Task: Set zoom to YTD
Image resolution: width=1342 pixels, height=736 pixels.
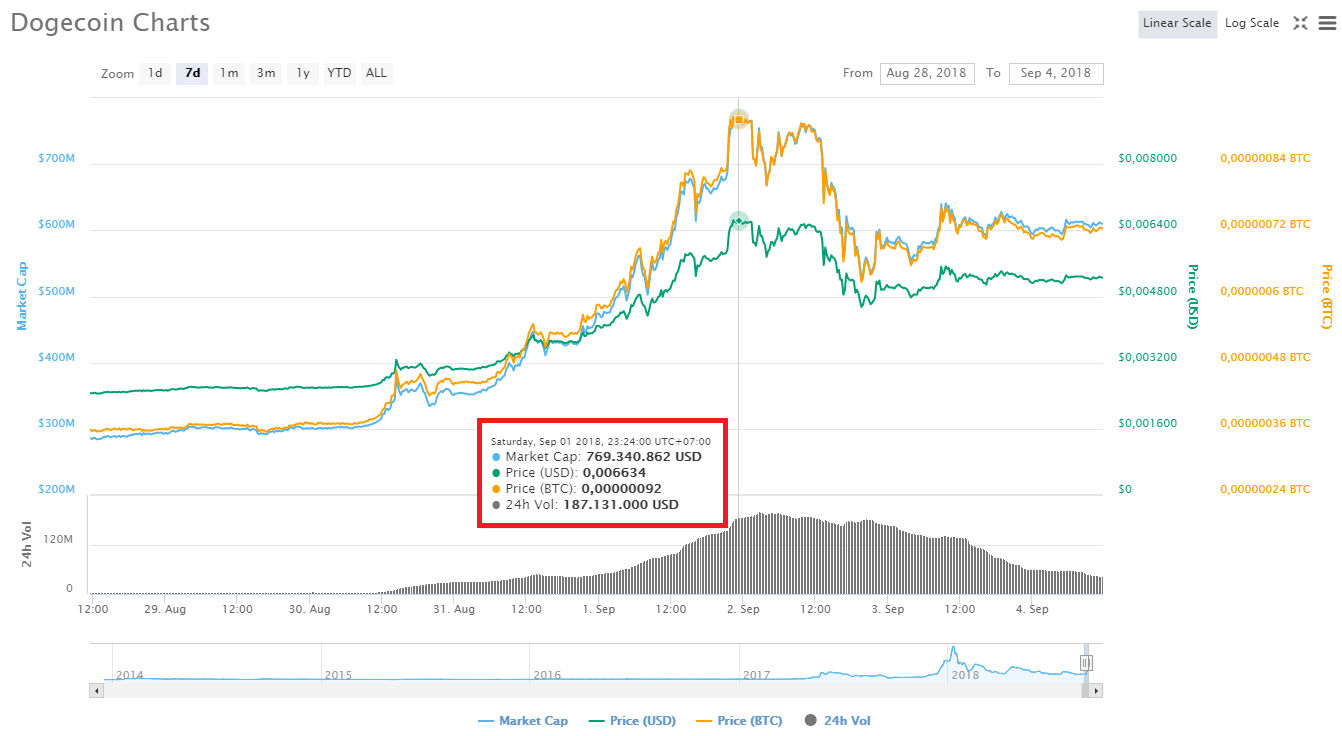Action: 340,73
